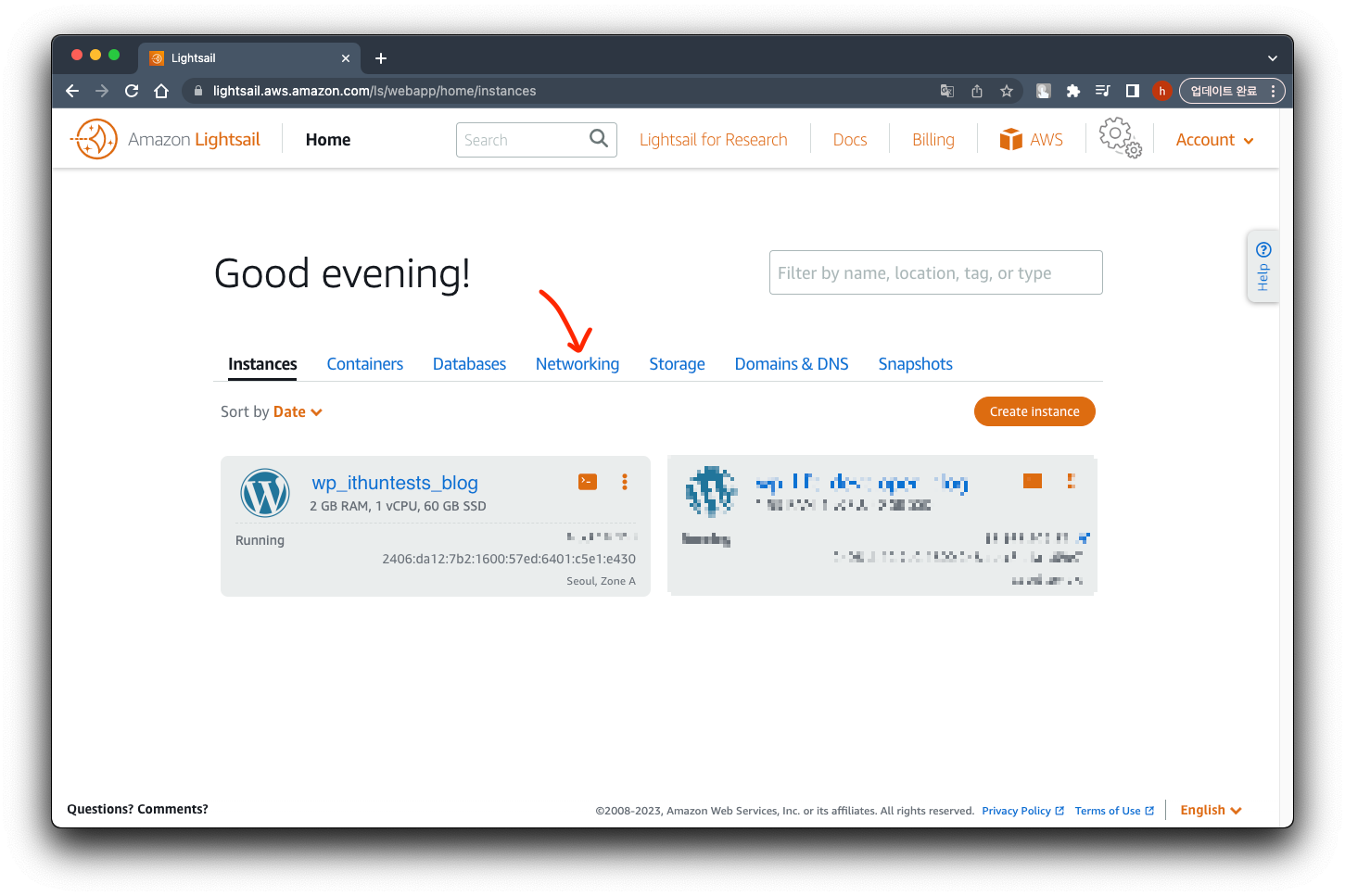Image resolution: width=1345 pixels, height=896 pixels.
Task: Switch to the Snapshots tab
Action: (x=916, y=364)
